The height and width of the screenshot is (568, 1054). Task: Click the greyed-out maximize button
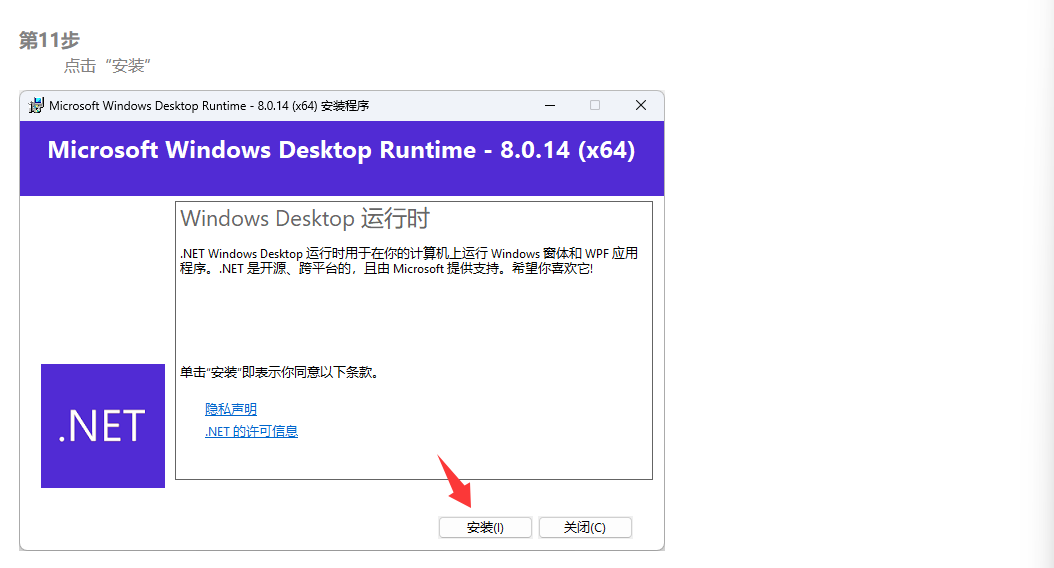[x=595, y=105]
